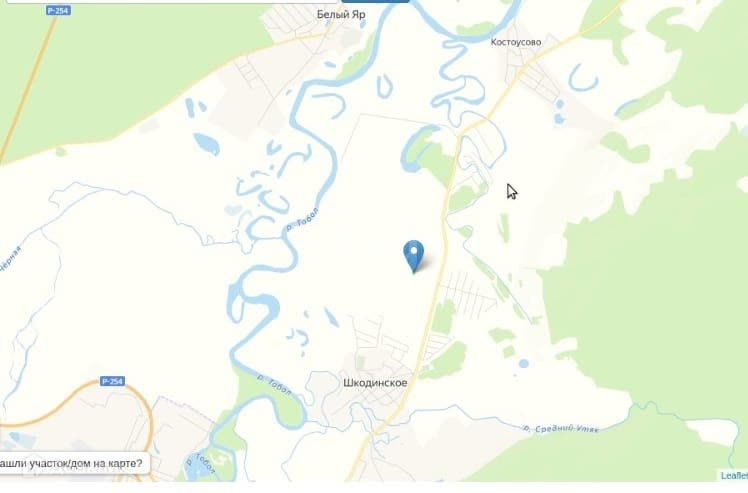Viewport: 748px width, 493px height.
Task: Select the Шкодинское settlement label
Action: pos(375,383)
